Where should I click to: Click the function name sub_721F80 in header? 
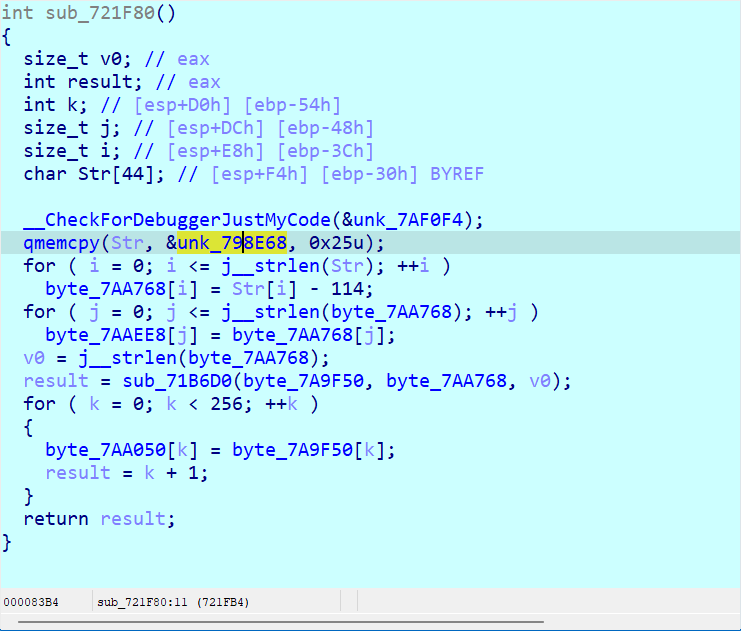[x=100, y=12]
